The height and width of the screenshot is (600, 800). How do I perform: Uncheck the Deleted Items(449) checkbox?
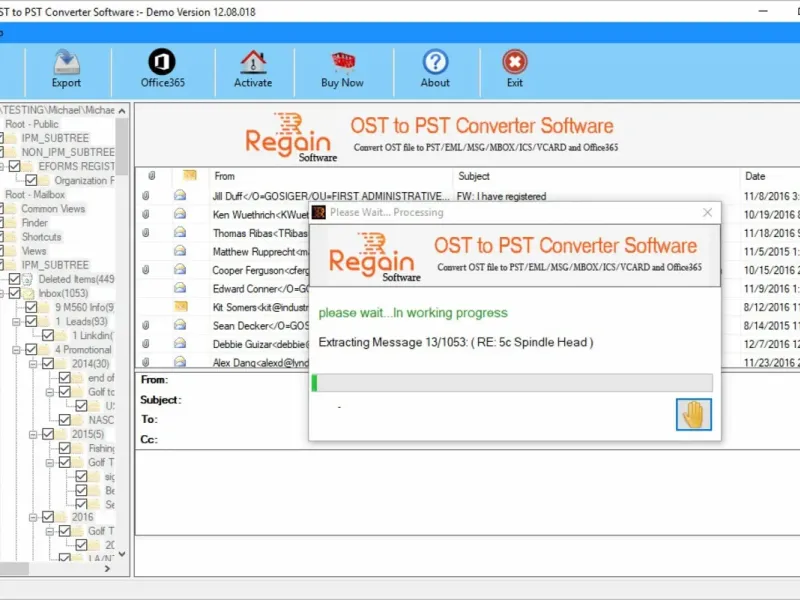tap(14, 279)
